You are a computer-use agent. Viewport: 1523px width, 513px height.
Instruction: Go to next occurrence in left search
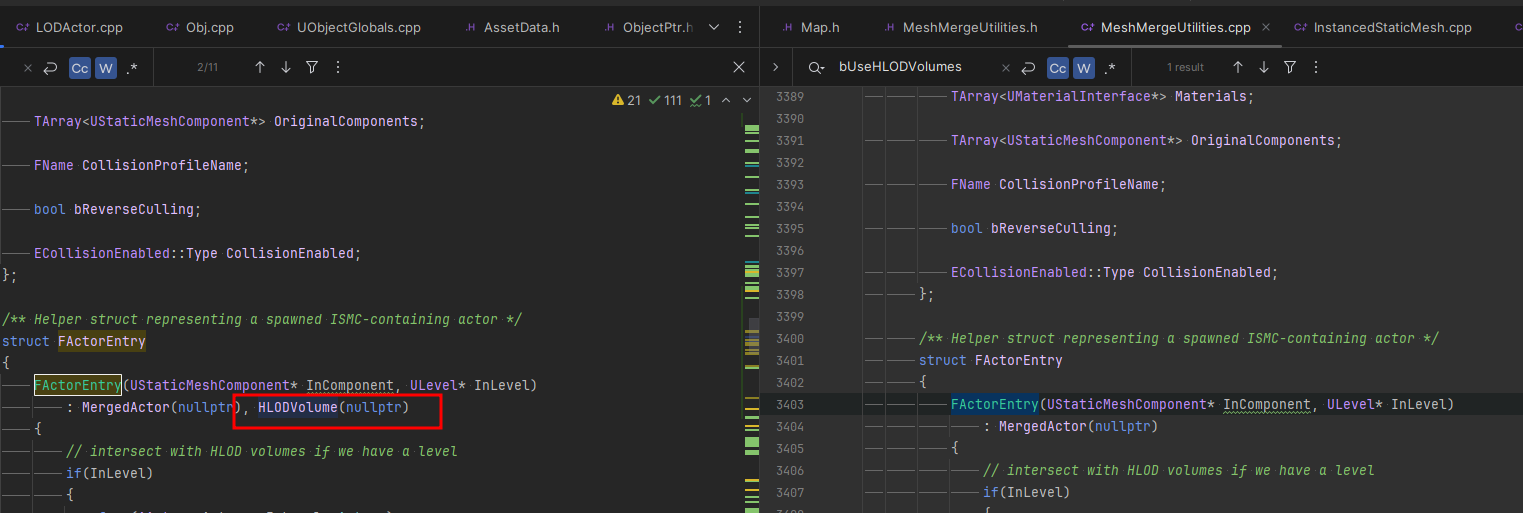[x=286, y=67]
